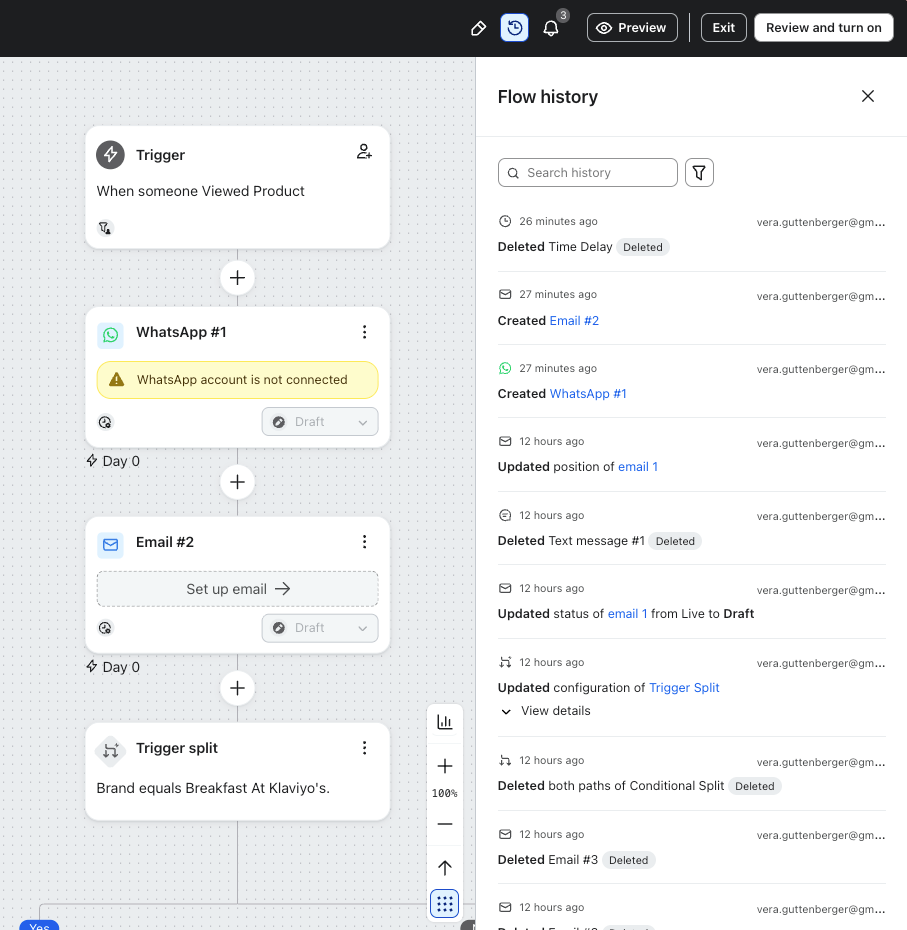The image size is (907, 930).
Task: Click the notifications bell icon
Action: point(551,28)
